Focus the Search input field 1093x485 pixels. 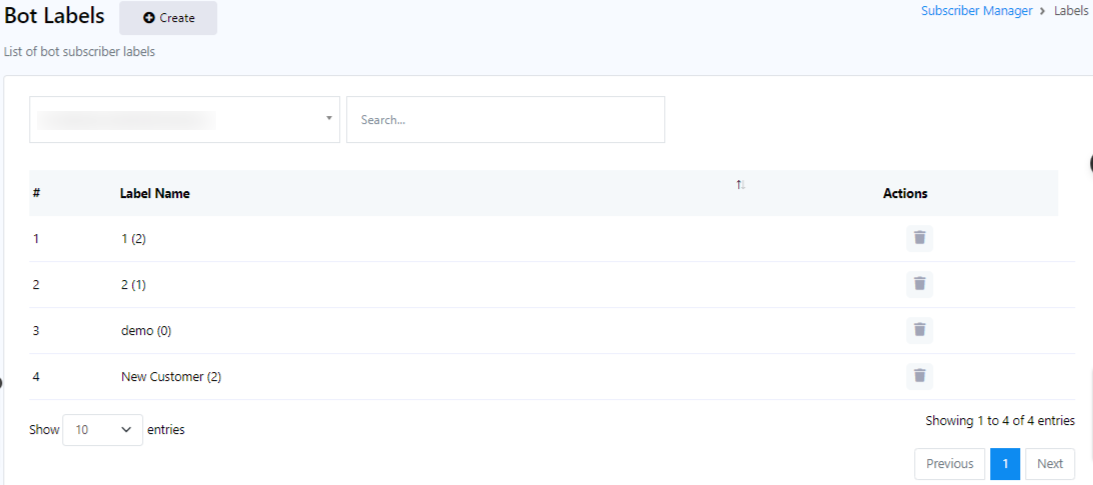pyautogui.click(x=505, y=119)
